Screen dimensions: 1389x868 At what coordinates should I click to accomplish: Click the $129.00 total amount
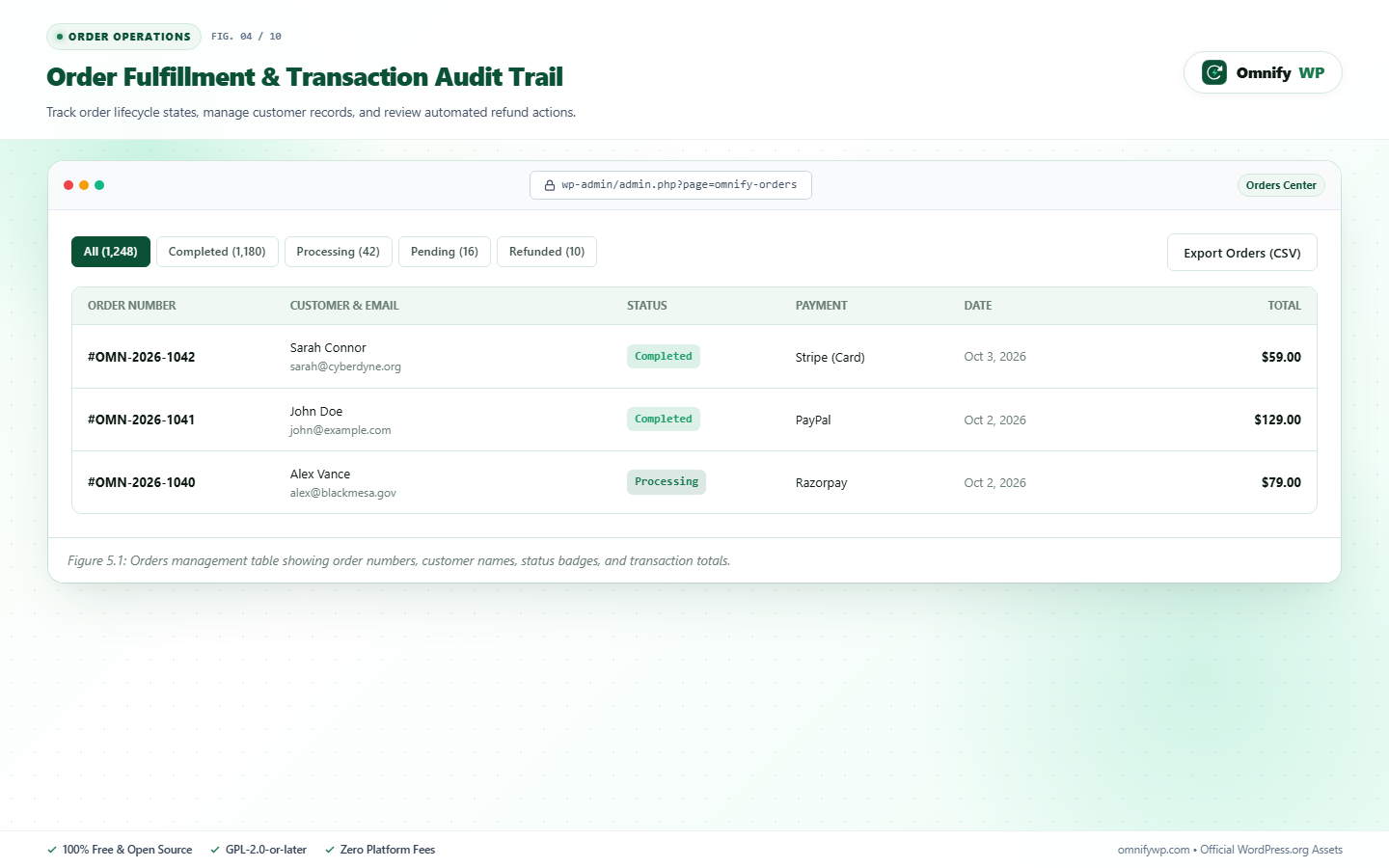1278,420
